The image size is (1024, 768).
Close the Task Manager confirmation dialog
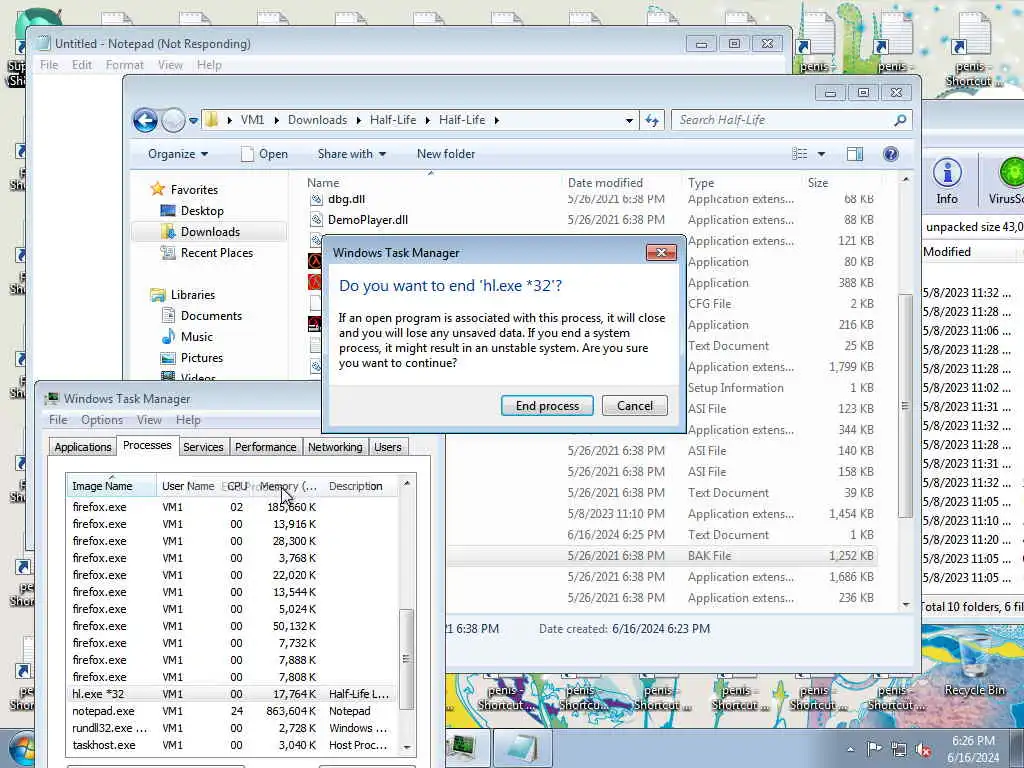(x=661, y=253)
